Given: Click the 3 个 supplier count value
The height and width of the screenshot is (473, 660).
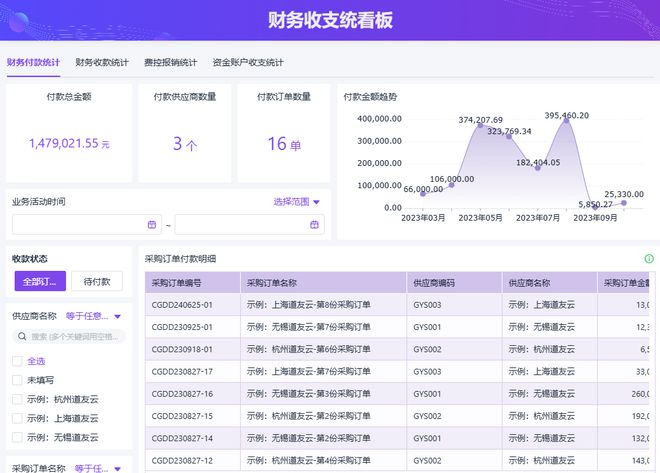Looking at the screenshot, I should coord(185,144).
